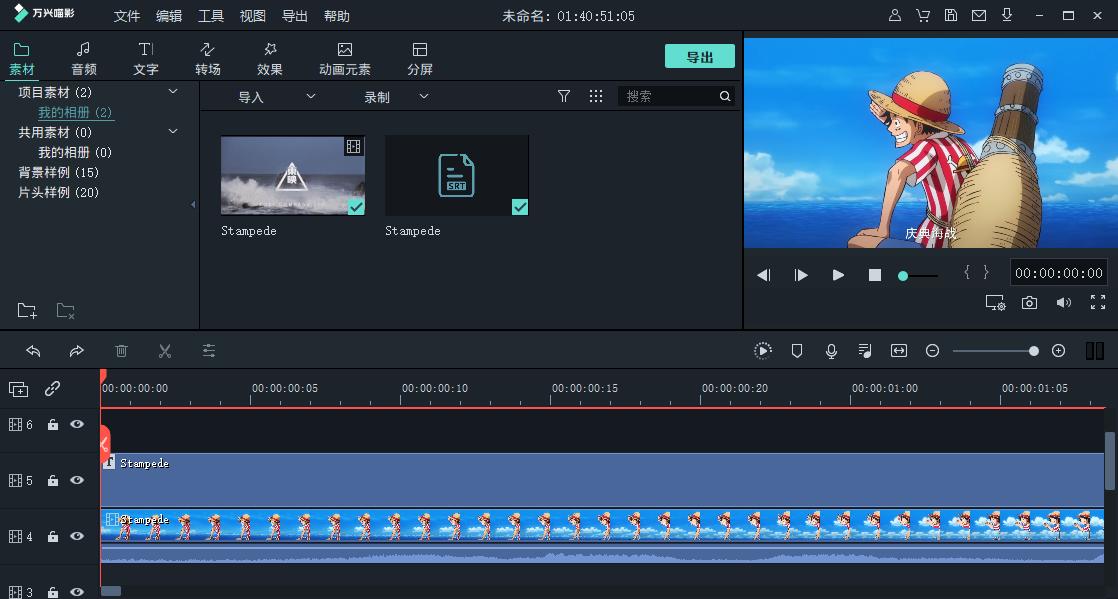Click the Play button under the preview
This screenshot has height=599, width=1118.
838,274
